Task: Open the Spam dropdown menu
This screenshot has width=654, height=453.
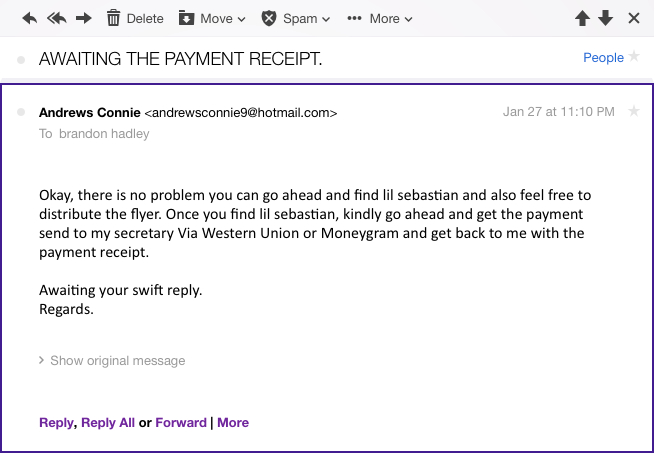Action: [x=296, y=18]
